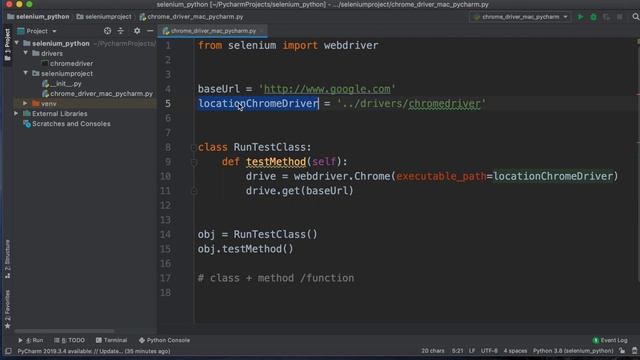Click executable_path parameter on line 10
640x360 pixels.
tap(441, 176)
